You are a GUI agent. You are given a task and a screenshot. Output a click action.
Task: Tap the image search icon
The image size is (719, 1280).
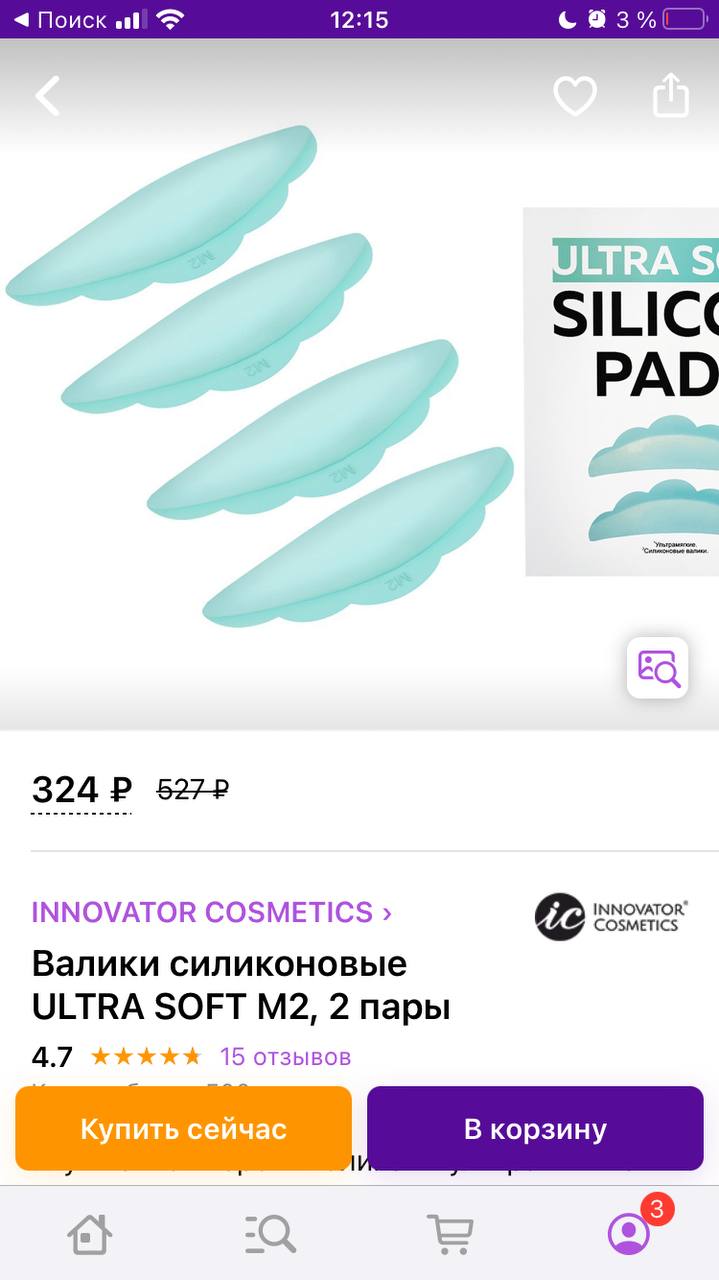point(658,667)
